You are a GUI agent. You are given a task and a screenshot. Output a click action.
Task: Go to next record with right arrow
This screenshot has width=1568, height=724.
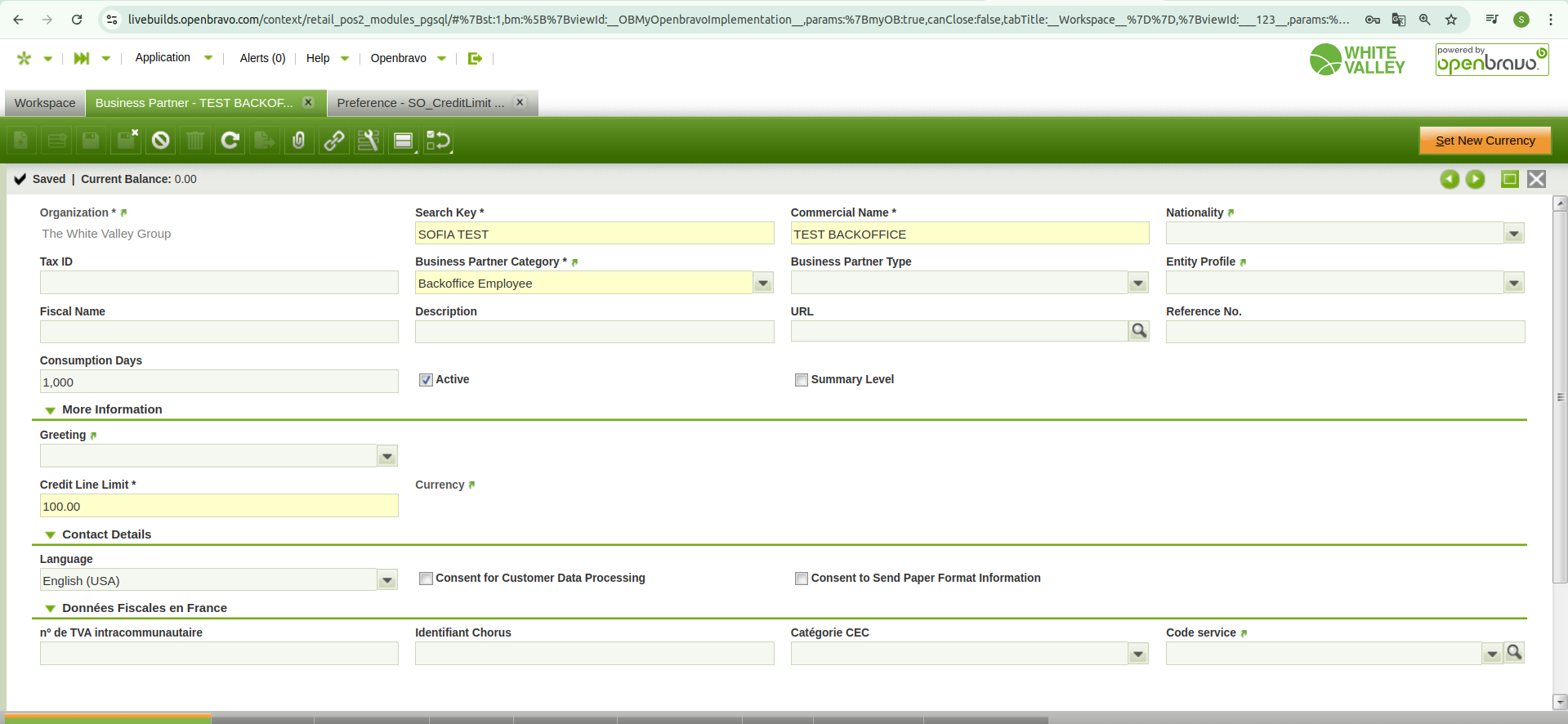pyautogui.click(x=1475, y=179)
